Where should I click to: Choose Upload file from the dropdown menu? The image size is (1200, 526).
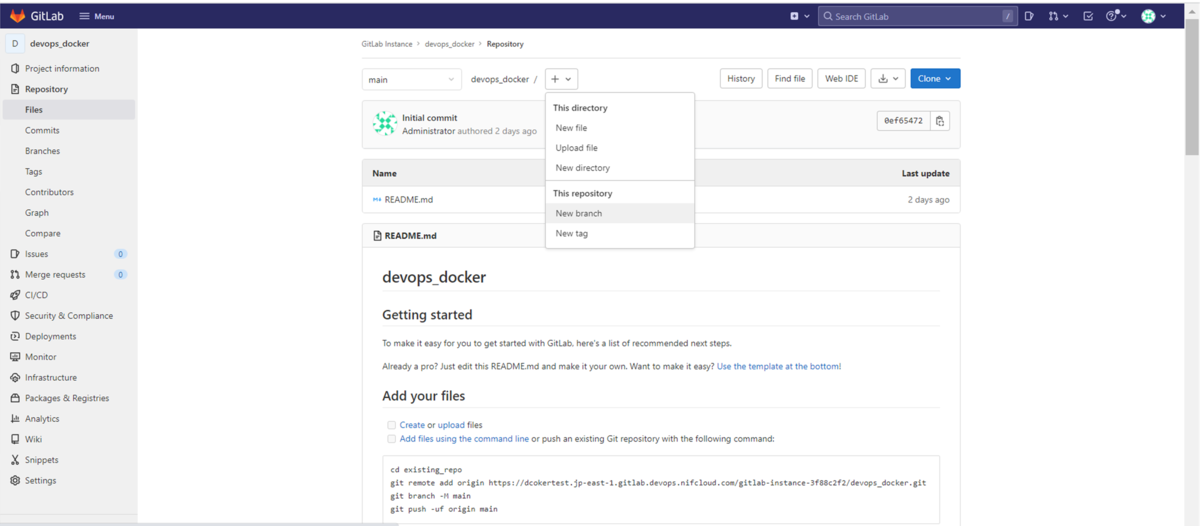pos(577,148)
